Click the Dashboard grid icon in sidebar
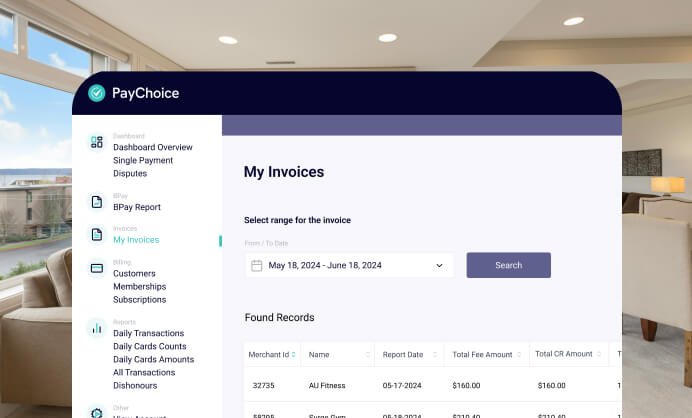 [x=97, y=142]
